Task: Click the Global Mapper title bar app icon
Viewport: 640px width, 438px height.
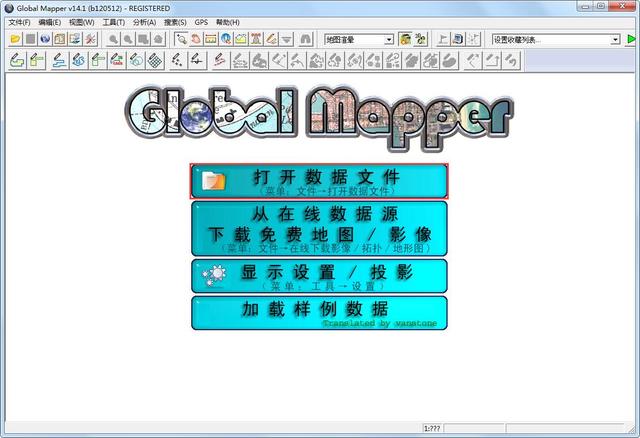Action: pyautogui.click(x=9, y=8)
